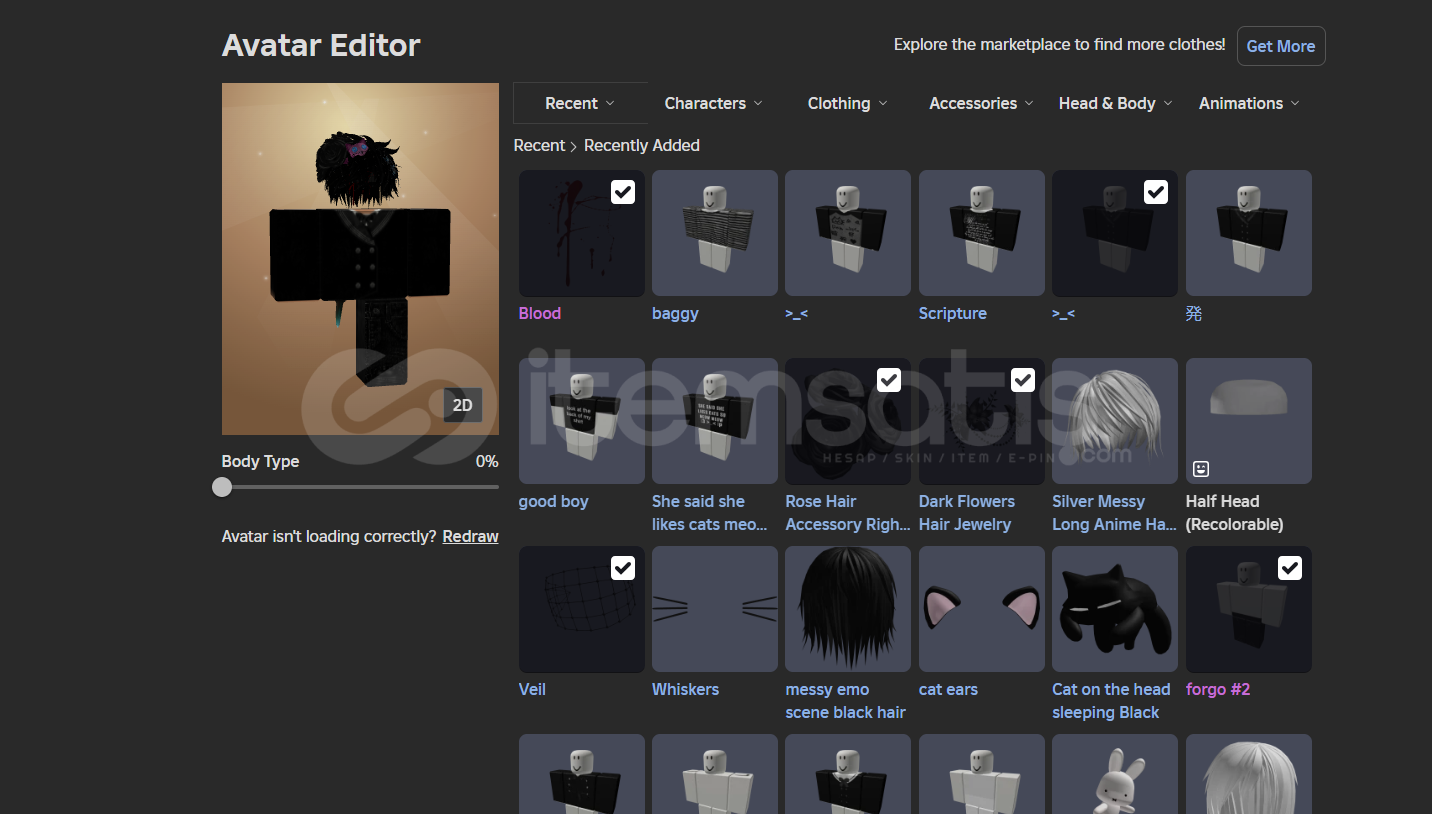Open the Recent dropdown menu
This screenshot has height=814, width=1432.
click(x=580, y=103)
